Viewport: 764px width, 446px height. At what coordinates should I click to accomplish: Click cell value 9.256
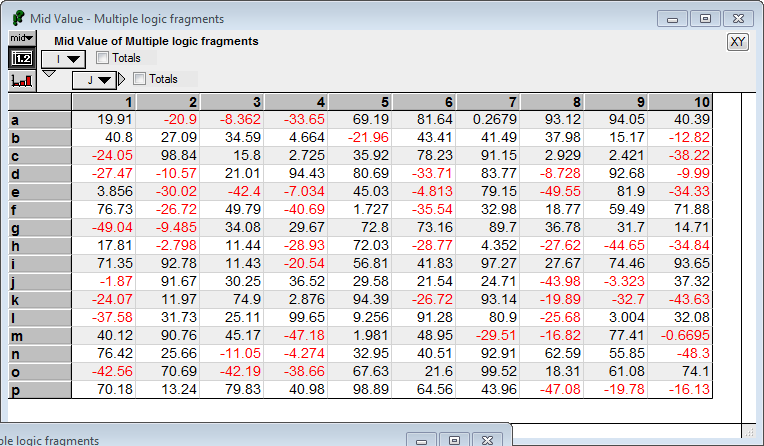(x=370, y=317)
